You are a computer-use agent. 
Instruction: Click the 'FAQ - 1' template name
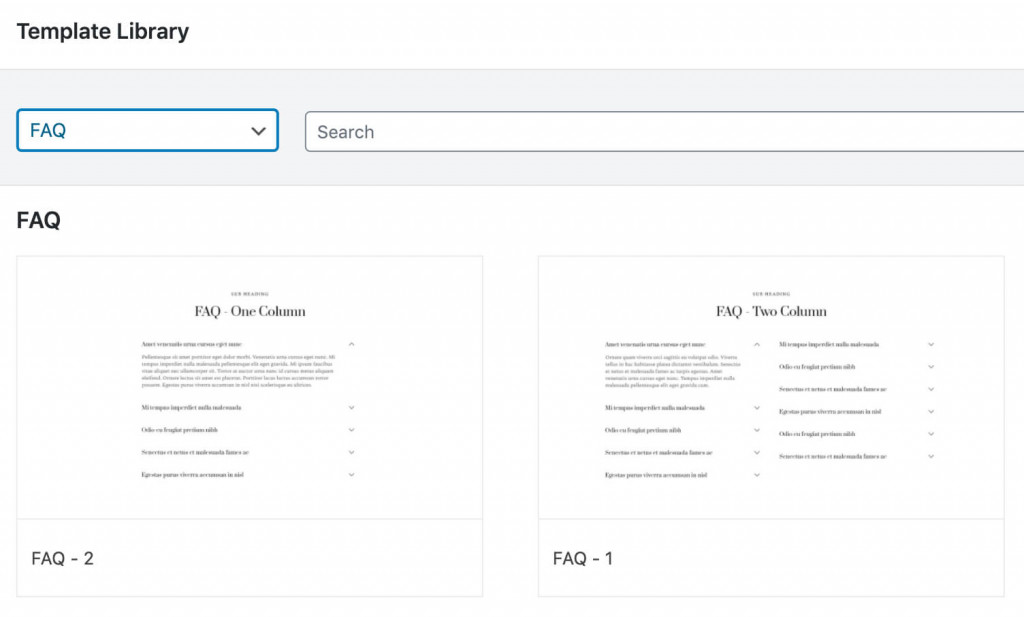pyautogui.click(x=583, y=559)
